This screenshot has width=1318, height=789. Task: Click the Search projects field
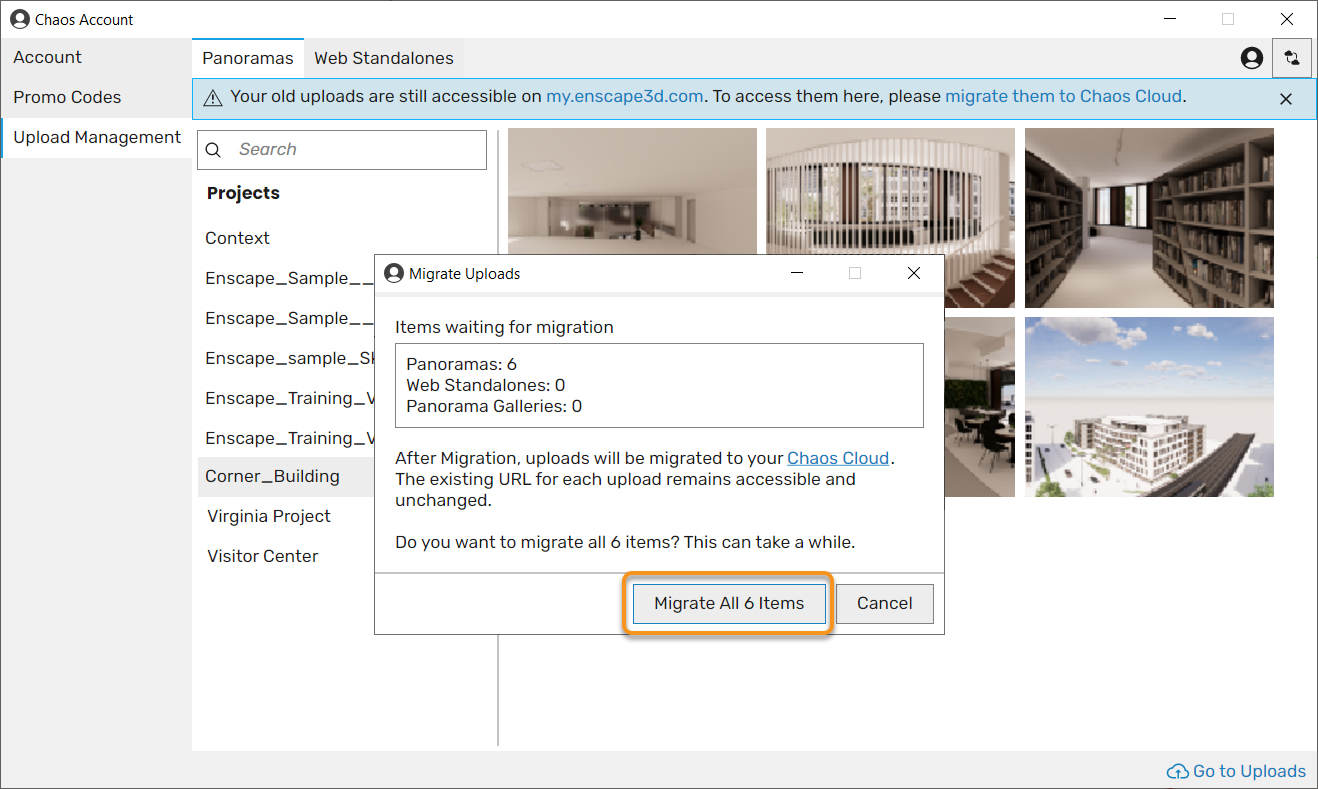coord(342,150)
